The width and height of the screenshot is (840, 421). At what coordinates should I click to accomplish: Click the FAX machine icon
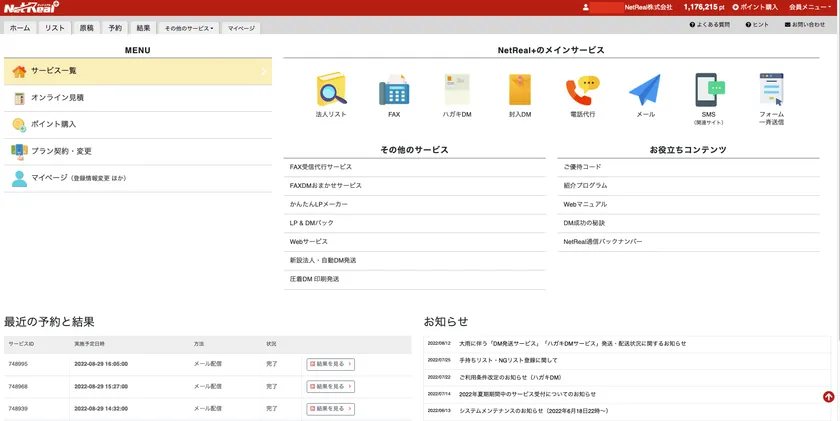(394, 91)
